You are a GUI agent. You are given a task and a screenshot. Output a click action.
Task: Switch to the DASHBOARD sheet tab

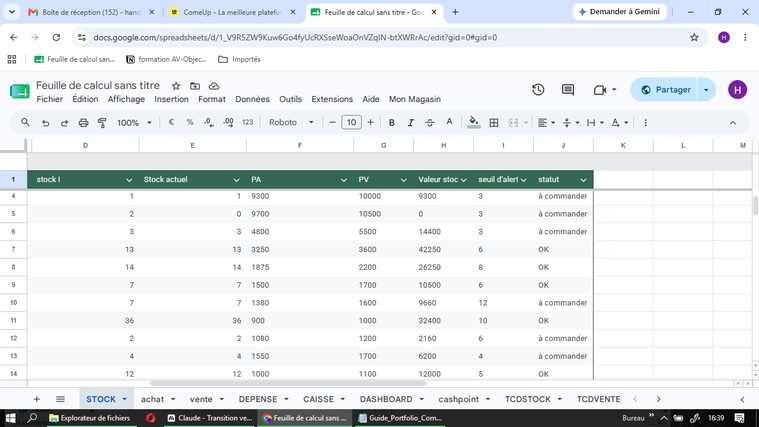click(386, 399)
